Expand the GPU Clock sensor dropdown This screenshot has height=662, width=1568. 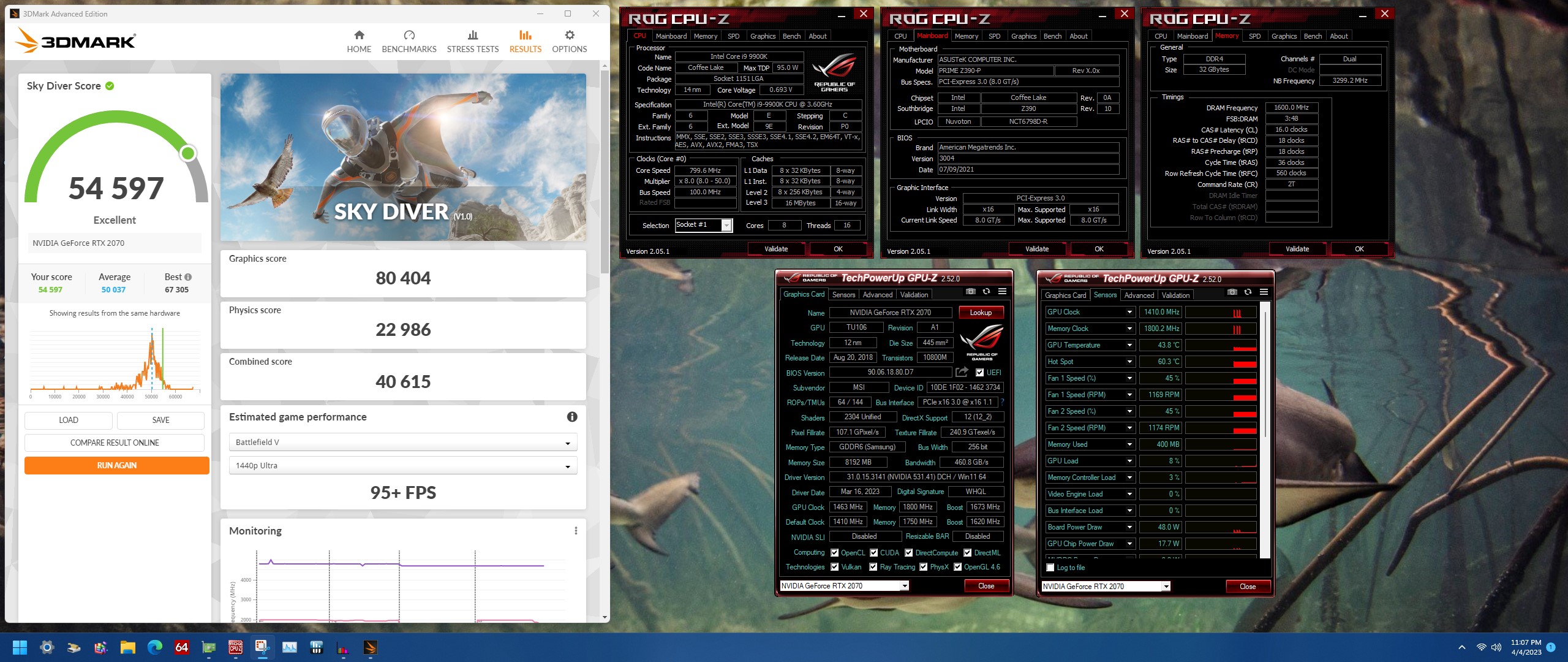(x=1129, y=312)
